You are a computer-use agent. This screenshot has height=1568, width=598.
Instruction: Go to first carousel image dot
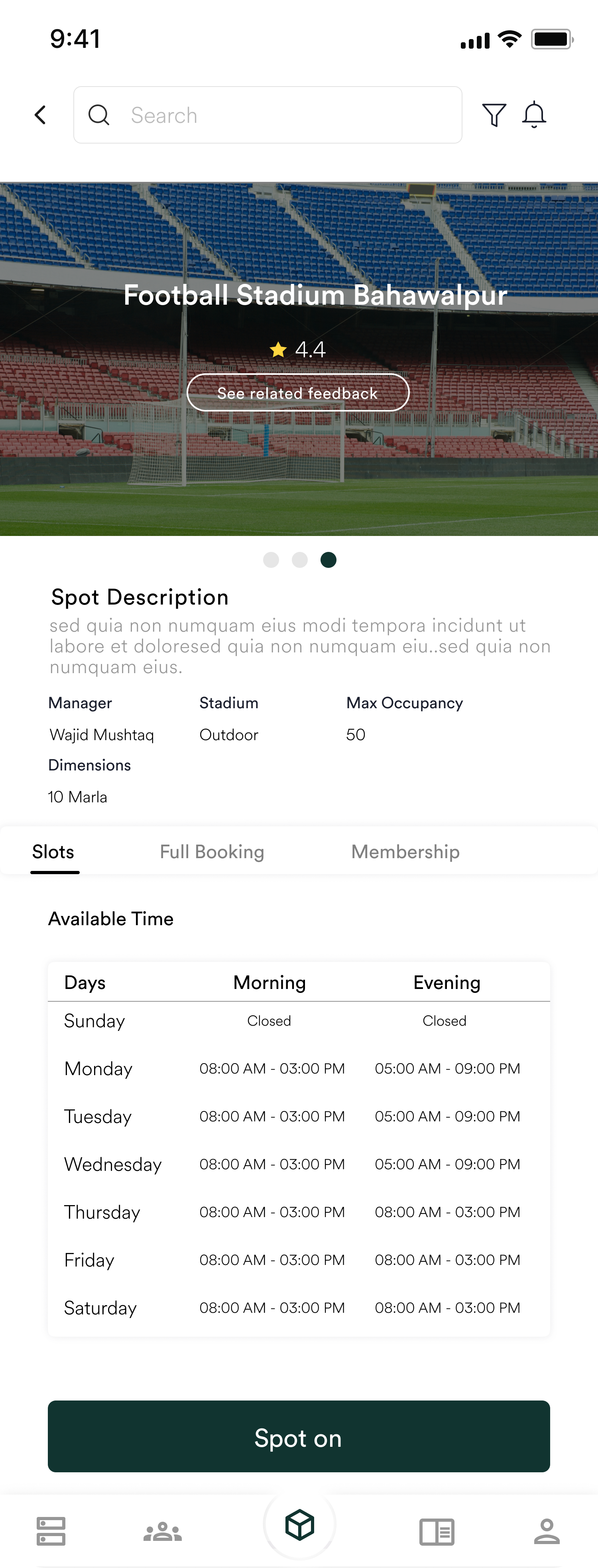(x=271, y=559)
